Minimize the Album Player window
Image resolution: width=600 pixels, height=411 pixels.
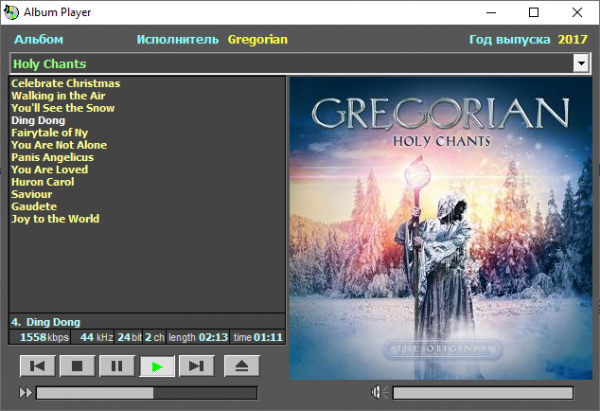coord(491,13)
